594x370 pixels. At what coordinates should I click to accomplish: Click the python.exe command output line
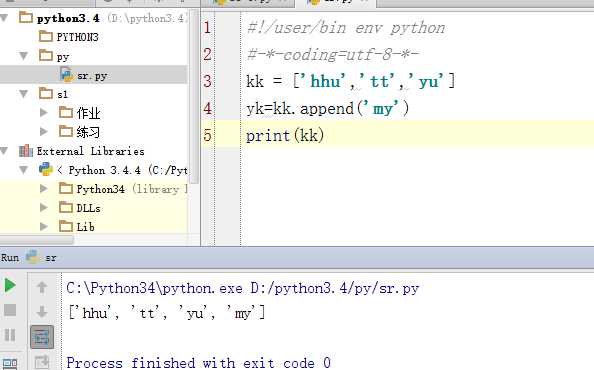(x=242, y=289)
